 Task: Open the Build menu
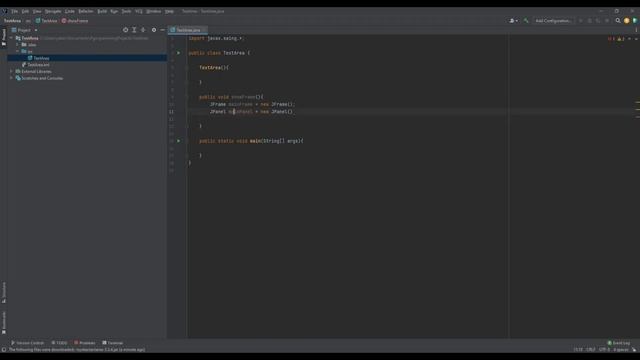[102, 11]
